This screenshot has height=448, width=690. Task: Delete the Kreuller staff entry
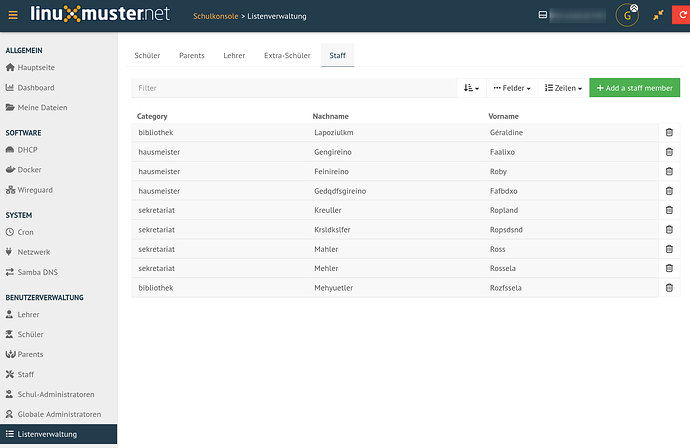tap(669, 210)
